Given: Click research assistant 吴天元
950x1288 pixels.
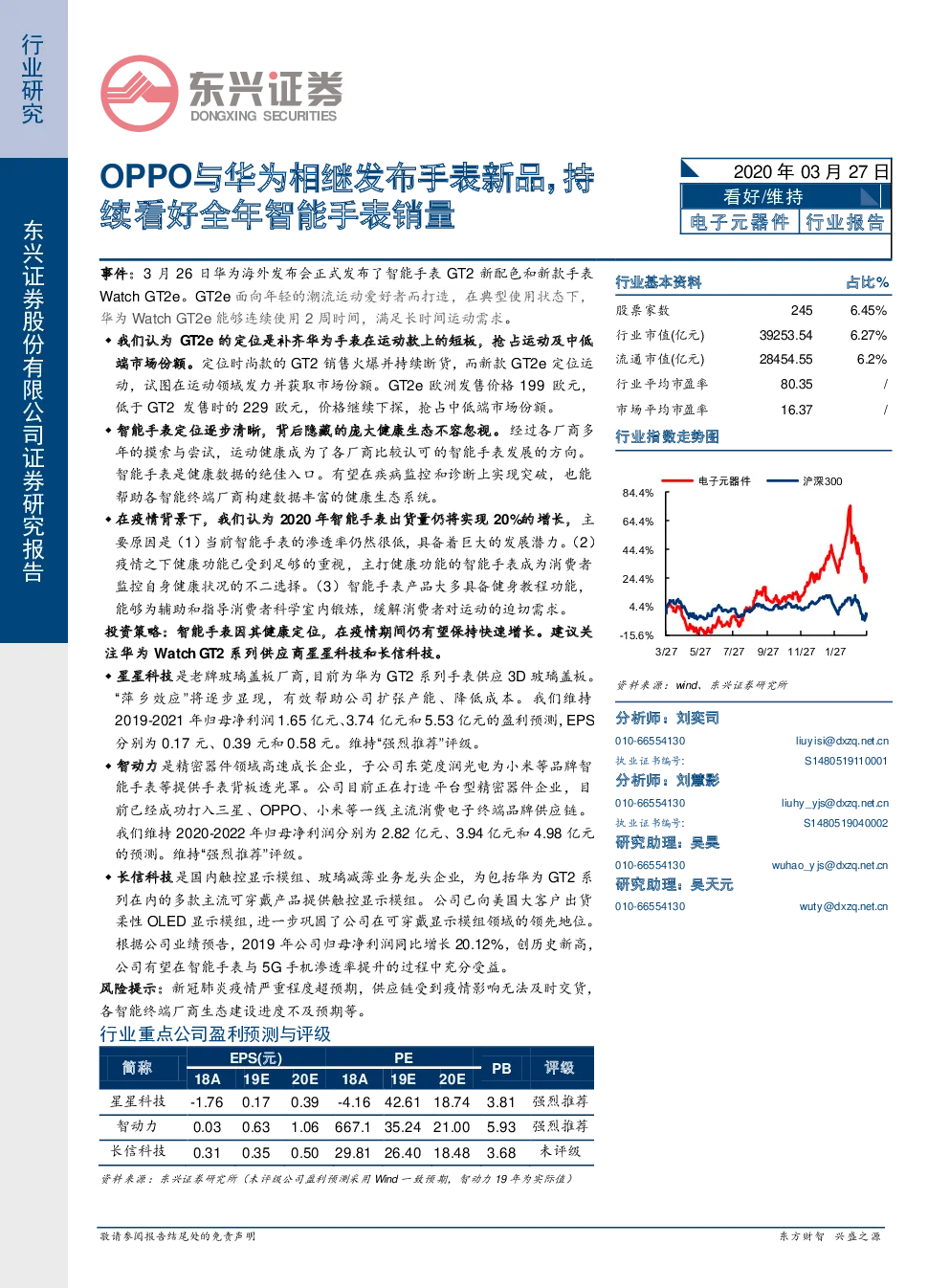Looking at the screenshot, I should [x=712, y=884].
